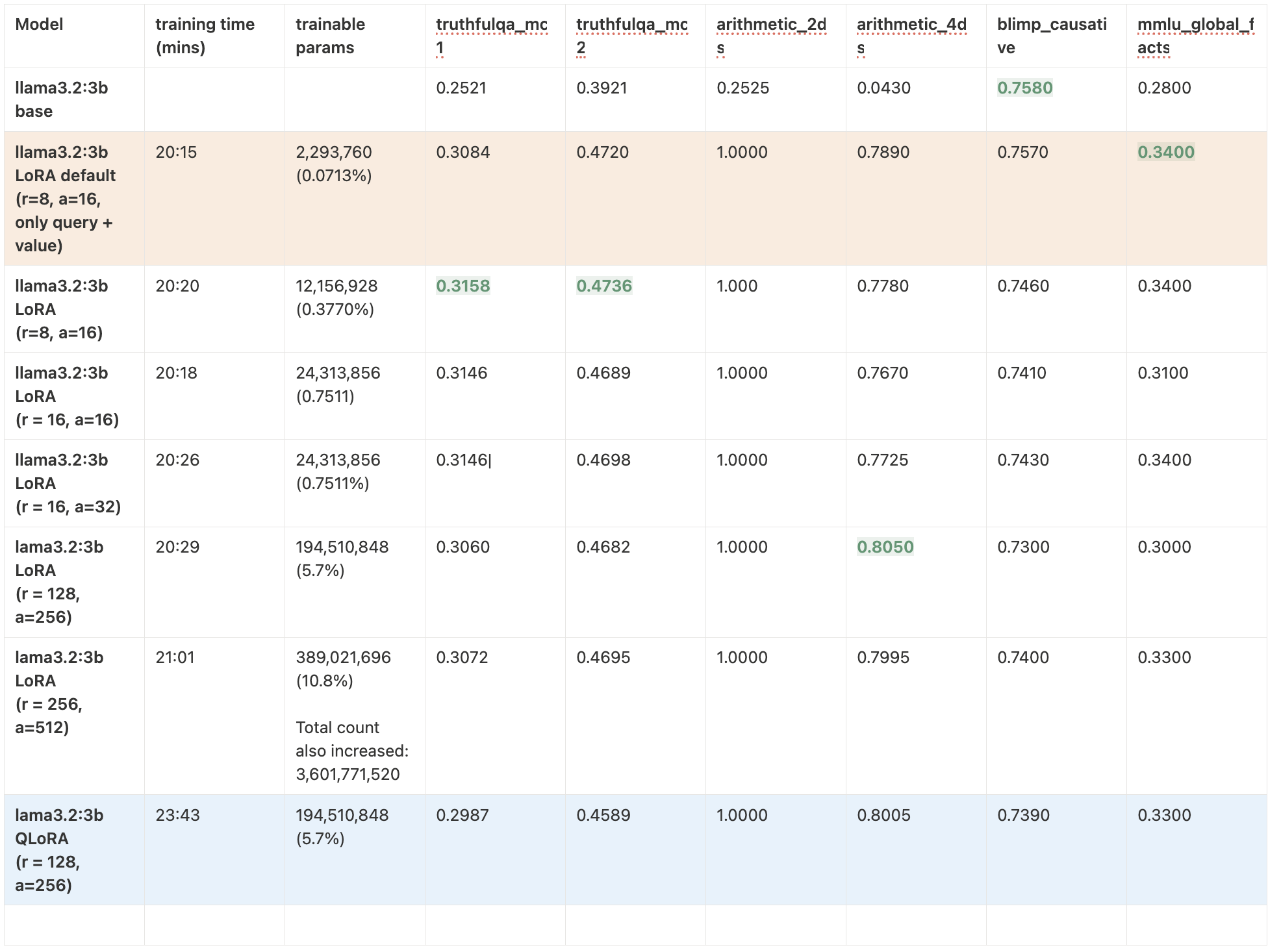This screenshot has width=1268, height=952.
Task: Click the highlighted 0.8050 arithmetic_4ds value
Action: (x=885, y=547)
